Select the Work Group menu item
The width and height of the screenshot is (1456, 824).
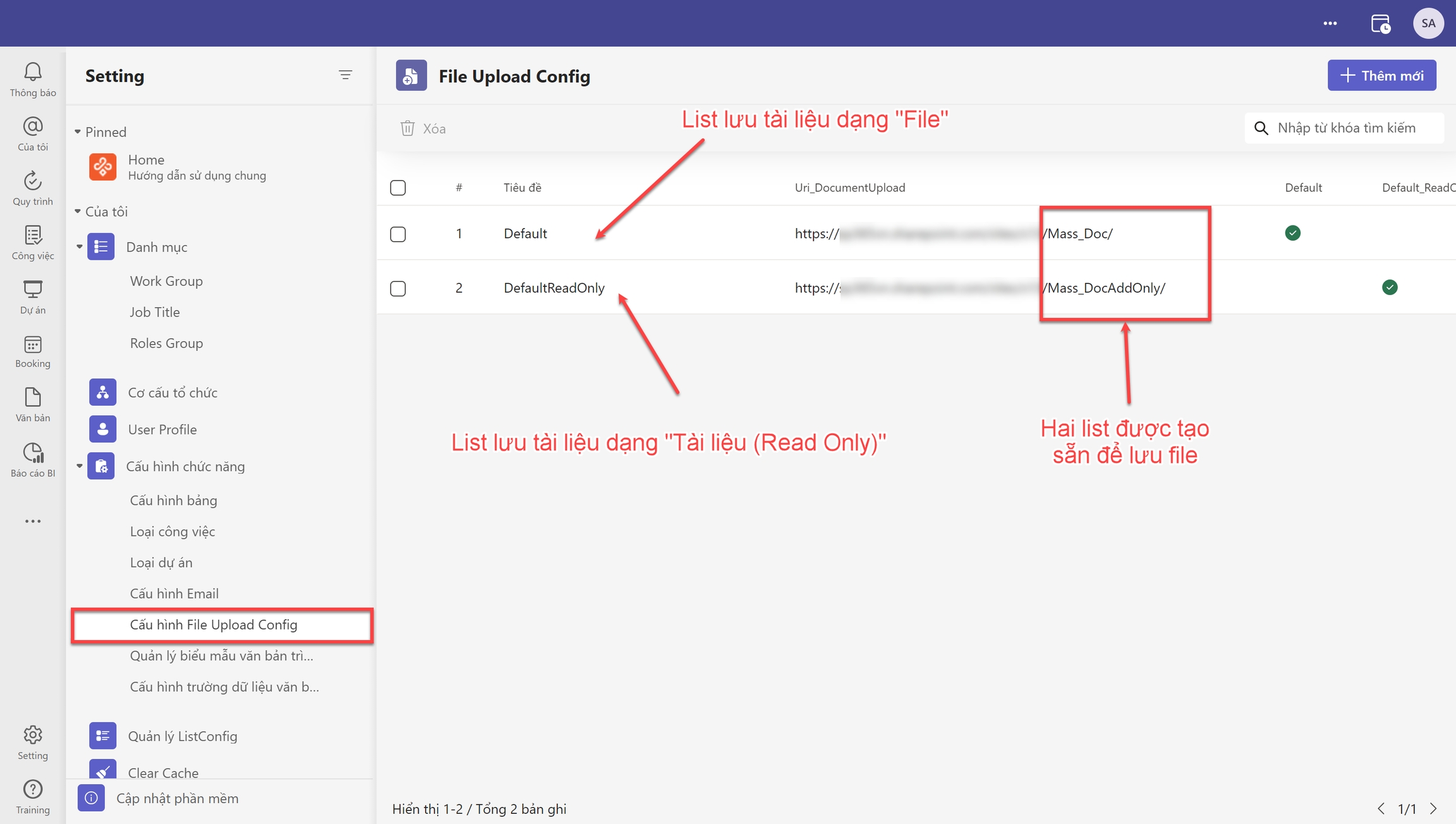[x=166, y=281]
